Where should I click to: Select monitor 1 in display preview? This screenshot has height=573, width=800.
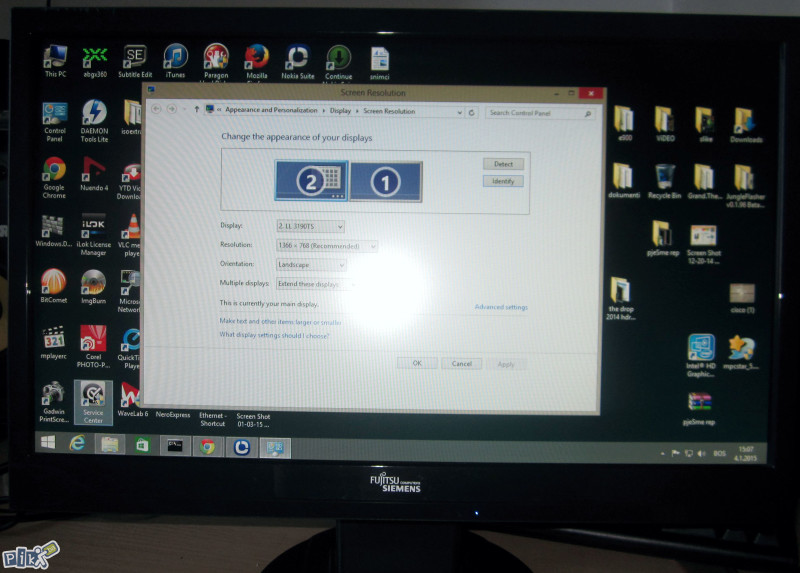(x=386, y=182)
